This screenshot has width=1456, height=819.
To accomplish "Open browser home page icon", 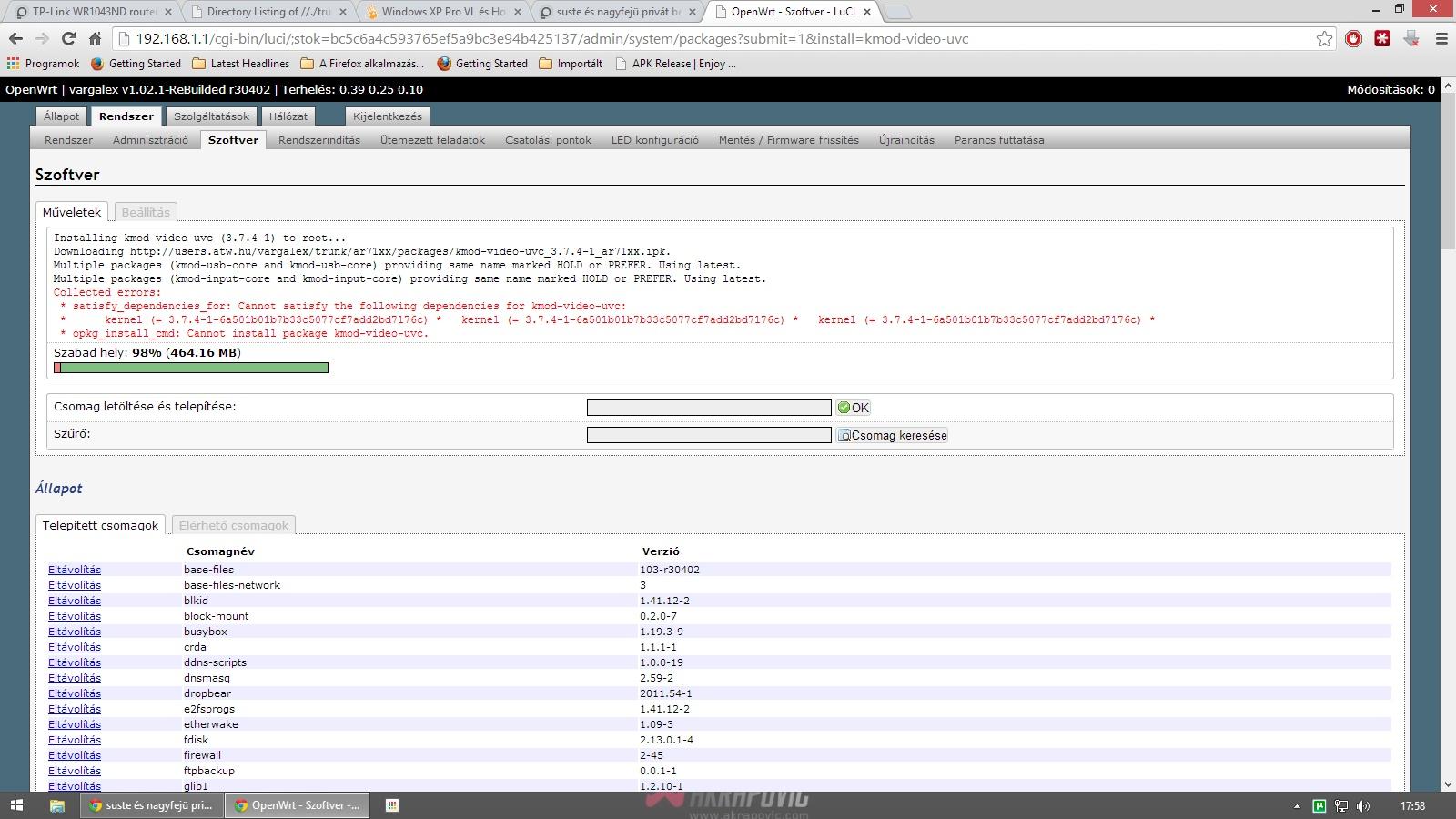I will 95,38.
